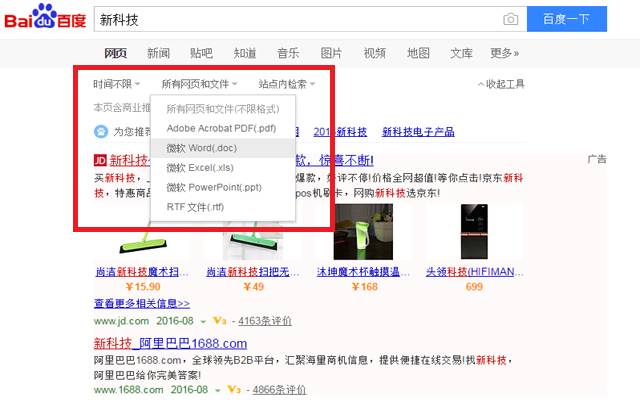Open the 文库 tab
The image size is (640, 400).
[x=462, y=53]
